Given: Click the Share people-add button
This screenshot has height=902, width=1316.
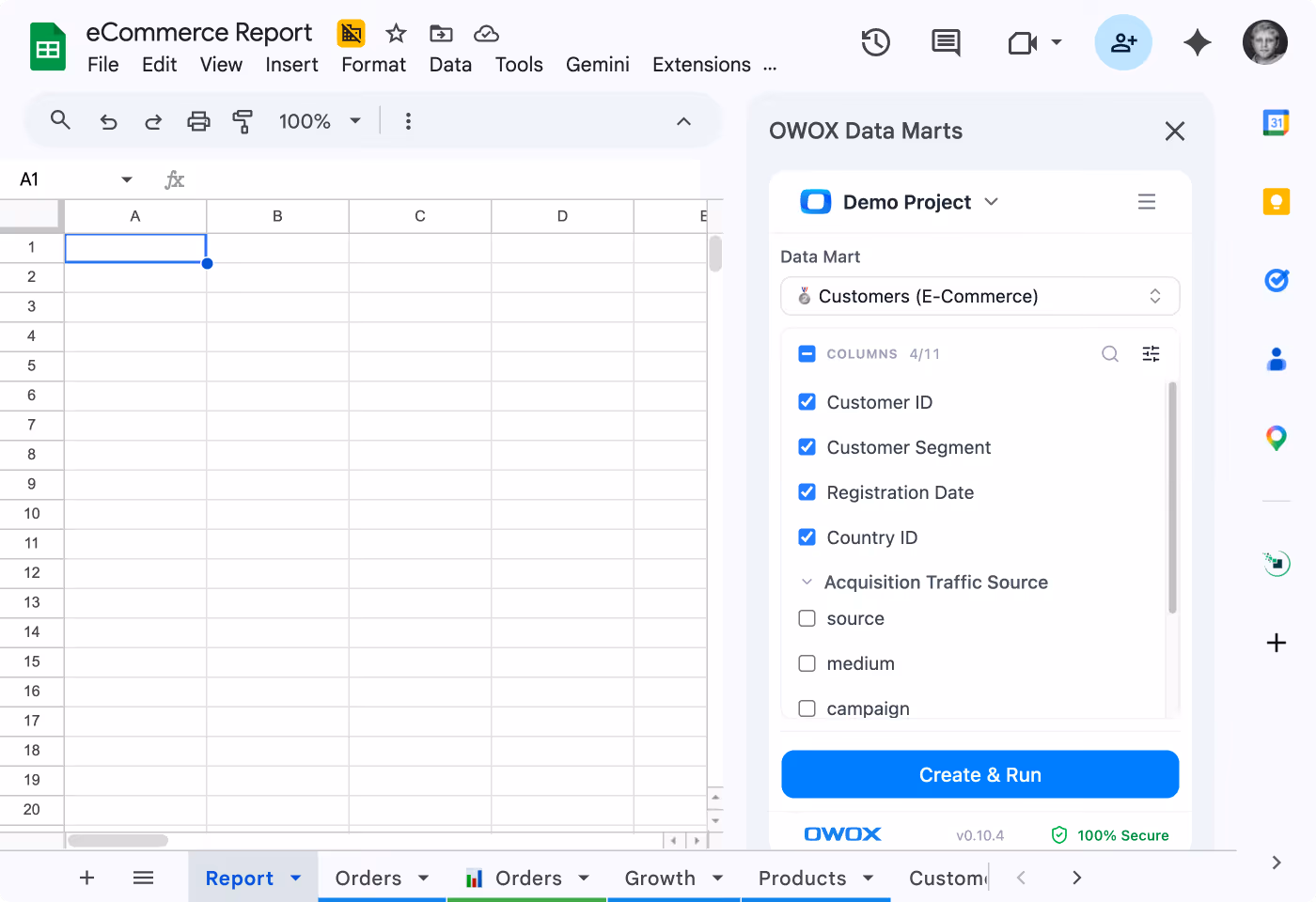Looking at the screenshot, I should [x=1123, y=42].
